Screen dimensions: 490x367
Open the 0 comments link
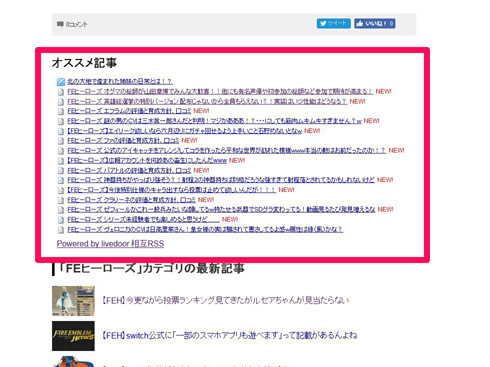[x=76, y=24]
